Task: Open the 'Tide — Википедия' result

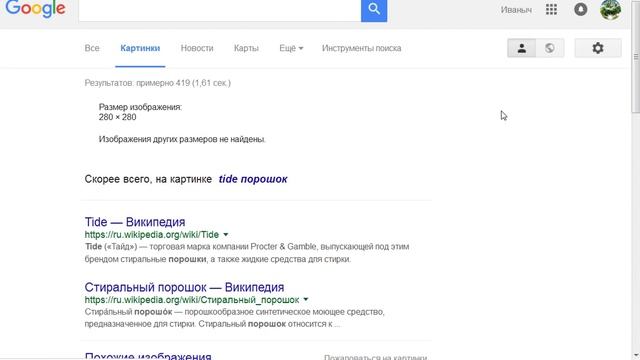Action: pos(135,222)
